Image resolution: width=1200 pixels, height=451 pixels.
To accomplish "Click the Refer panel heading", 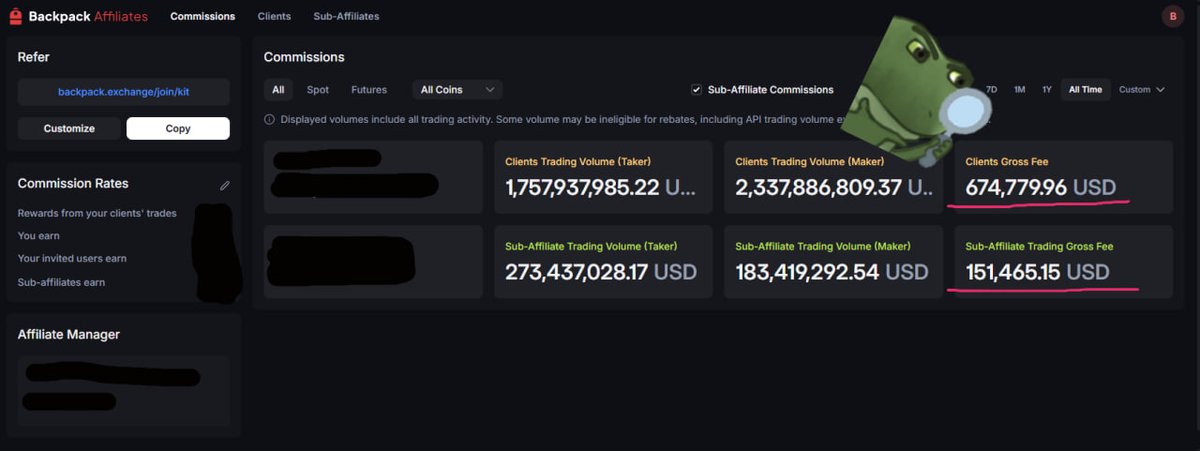I will tap(33, 57).
